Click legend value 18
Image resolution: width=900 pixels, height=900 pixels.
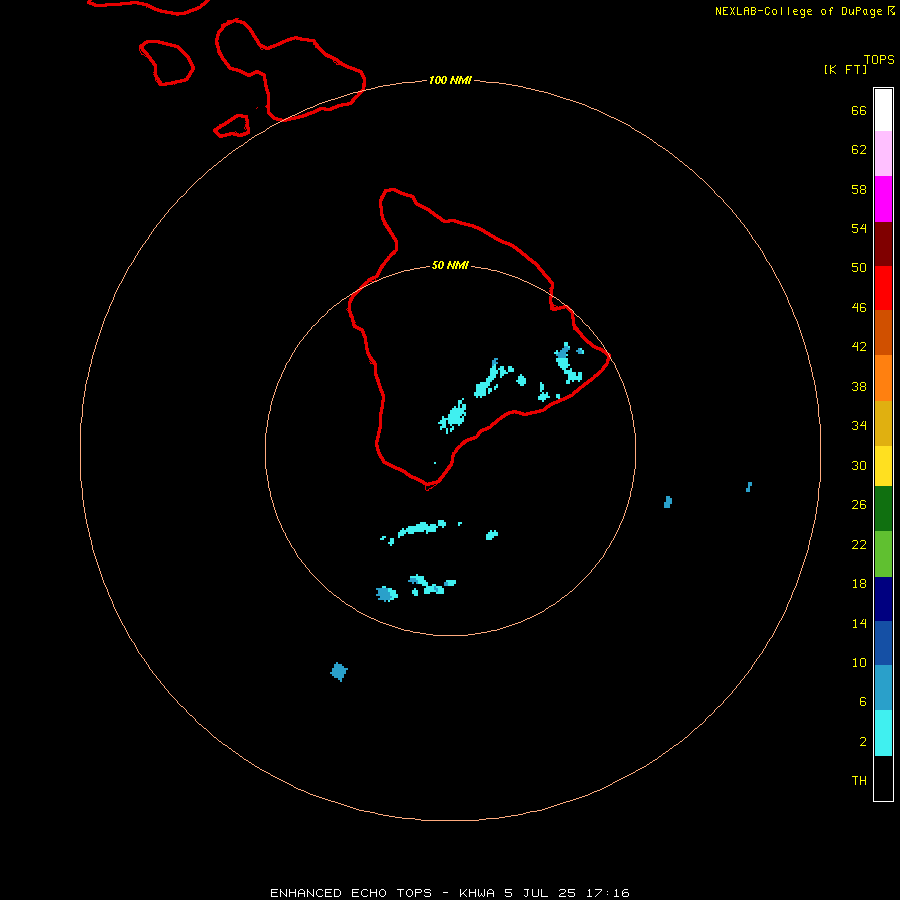[859, 584]
